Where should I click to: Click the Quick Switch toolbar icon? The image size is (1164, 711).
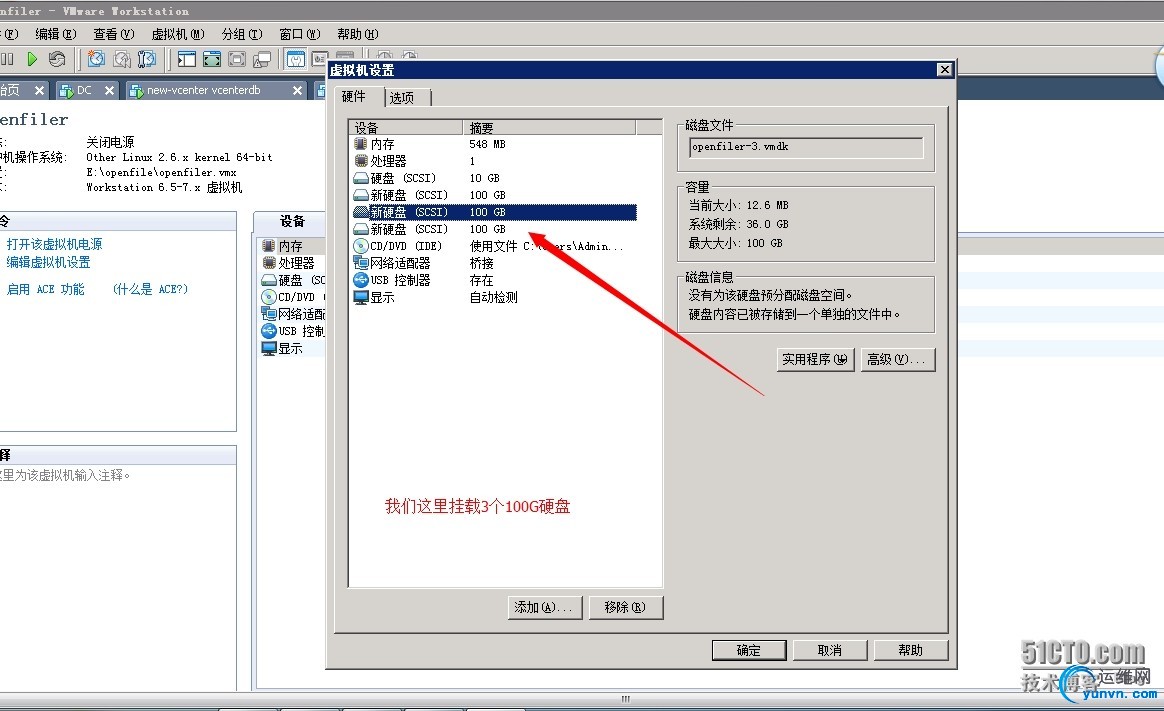(237, 59)
